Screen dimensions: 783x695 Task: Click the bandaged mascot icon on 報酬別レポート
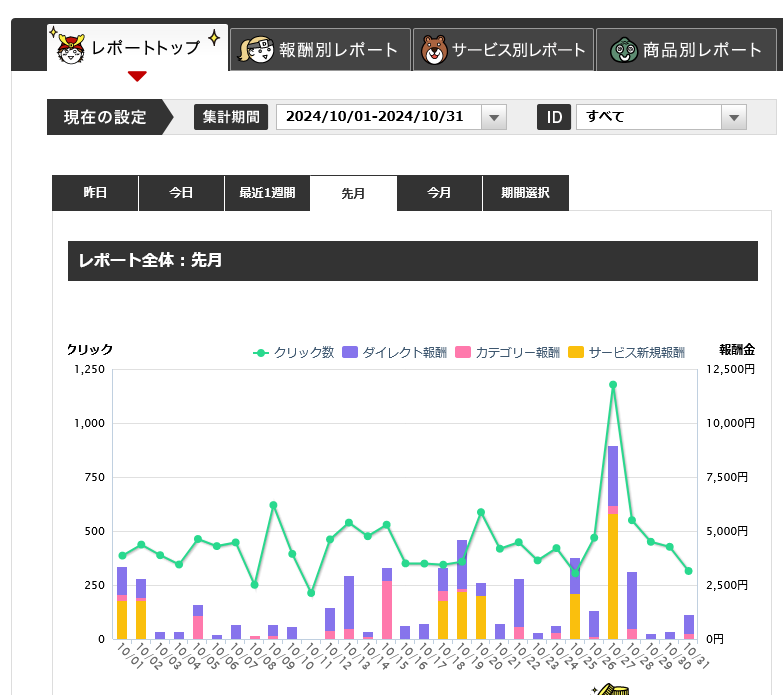tap(256, 50)
